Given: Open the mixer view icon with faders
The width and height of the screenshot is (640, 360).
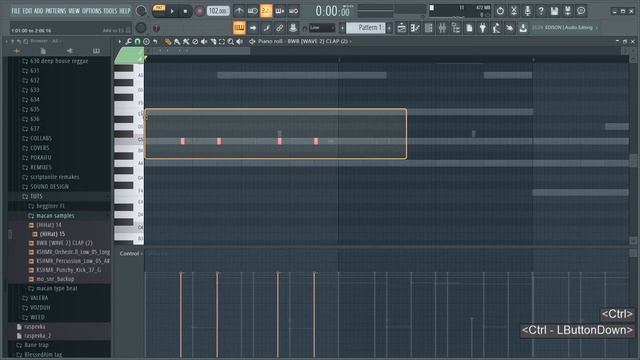Looking at the screenshot, I should [x=442, y=28].
